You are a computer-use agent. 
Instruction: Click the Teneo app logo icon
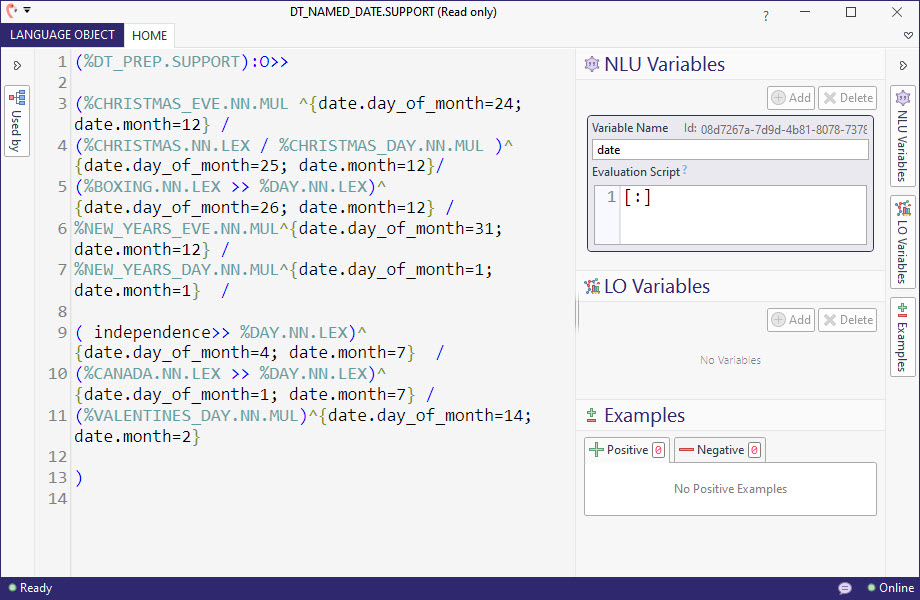[x=11, y=11]
